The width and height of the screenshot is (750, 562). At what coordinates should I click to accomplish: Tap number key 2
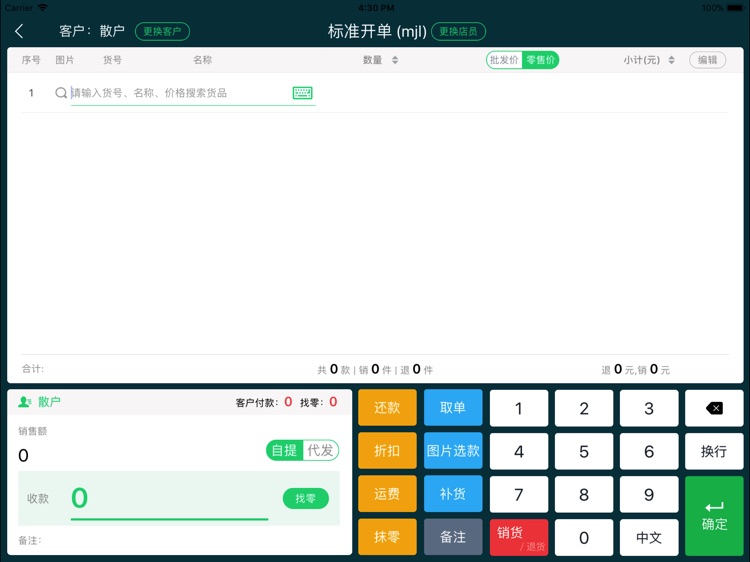pyautogui.click(x=584, y=408)
